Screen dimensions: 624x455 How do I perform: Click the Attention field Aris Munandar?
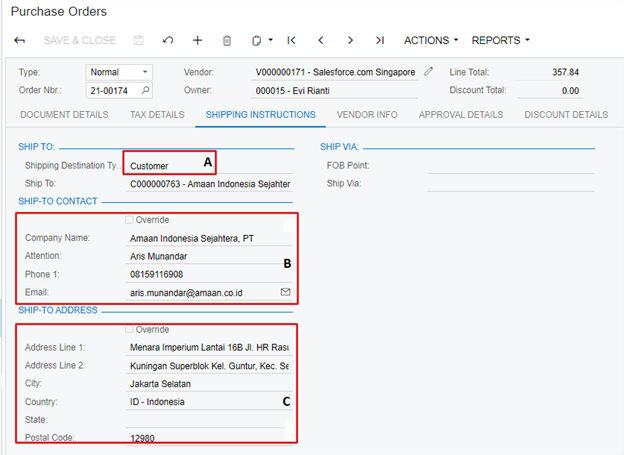[x=209, y=256]
